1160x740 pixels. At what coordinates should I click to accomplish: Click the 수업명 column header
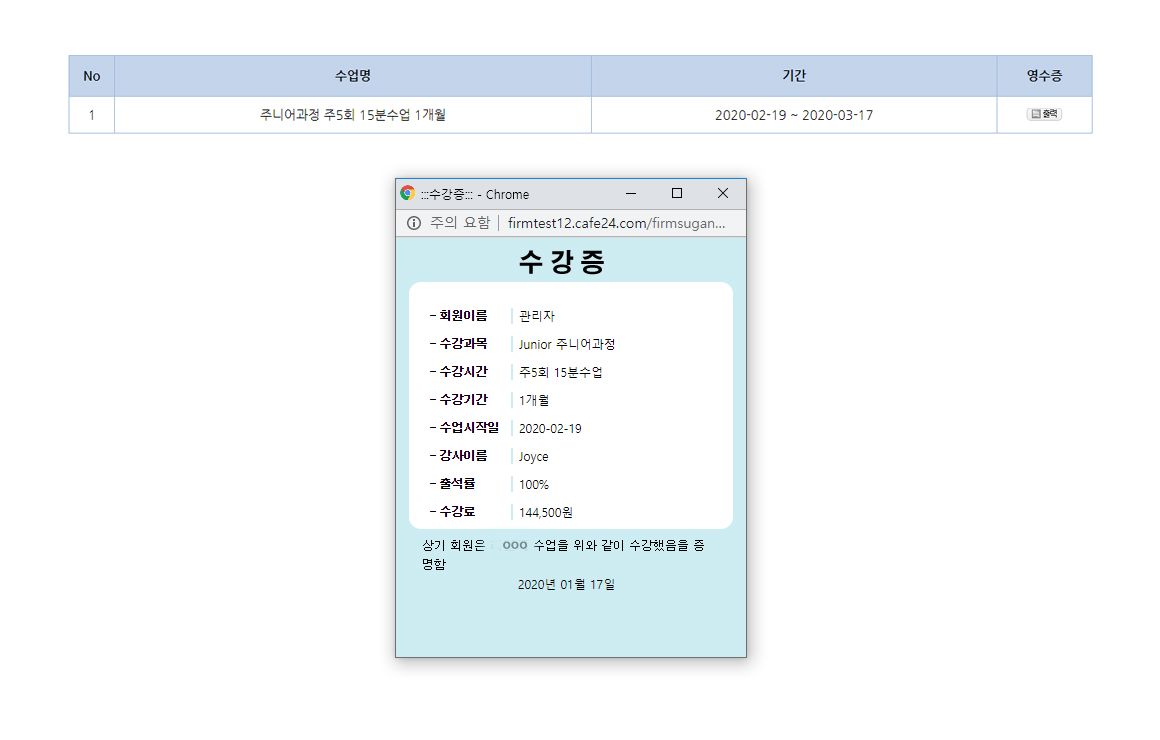353,76
